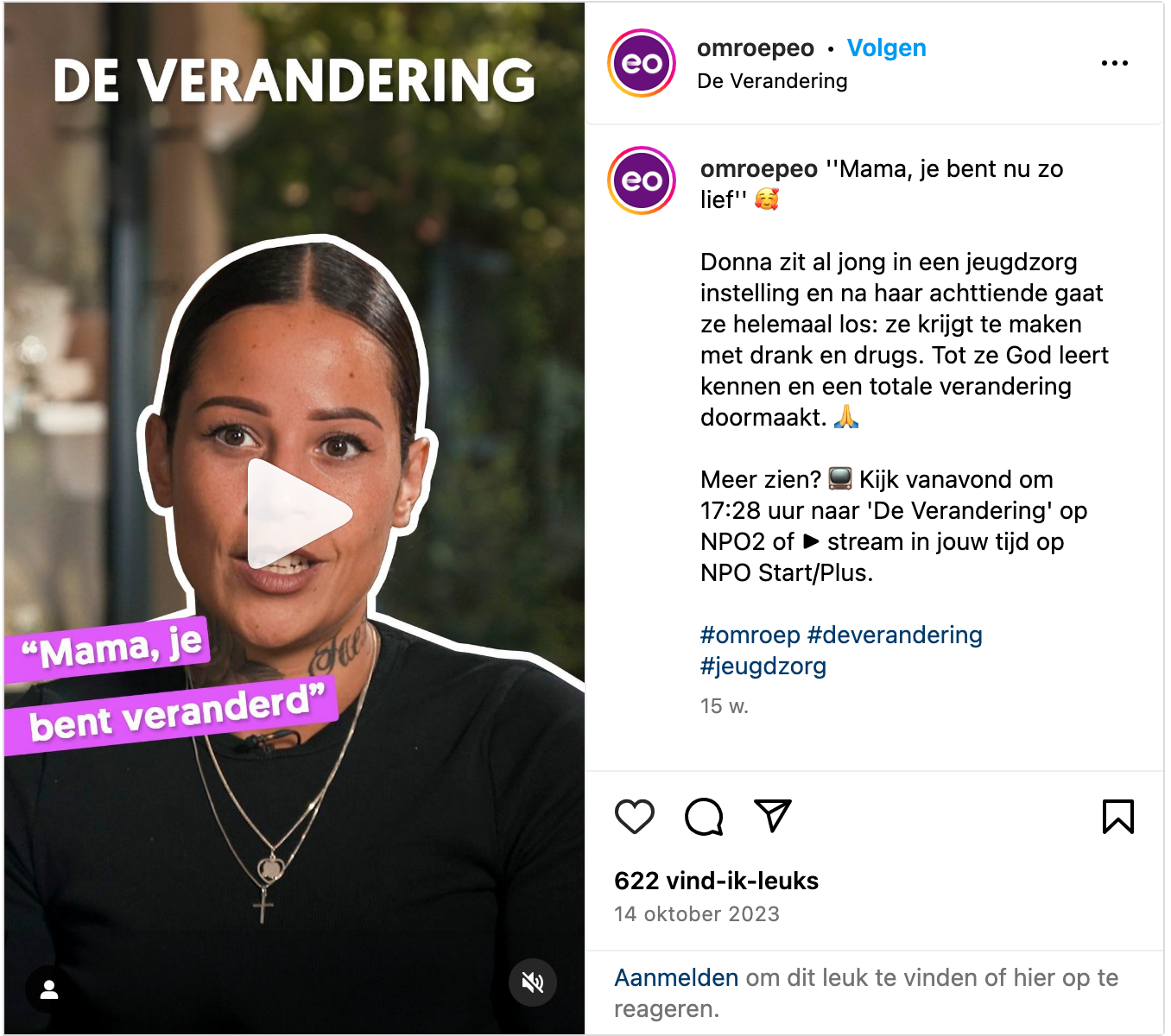This screenshot has width=1171, height=1036.
Task: Open the three-dot more options menu
Action: point(1115,63)
